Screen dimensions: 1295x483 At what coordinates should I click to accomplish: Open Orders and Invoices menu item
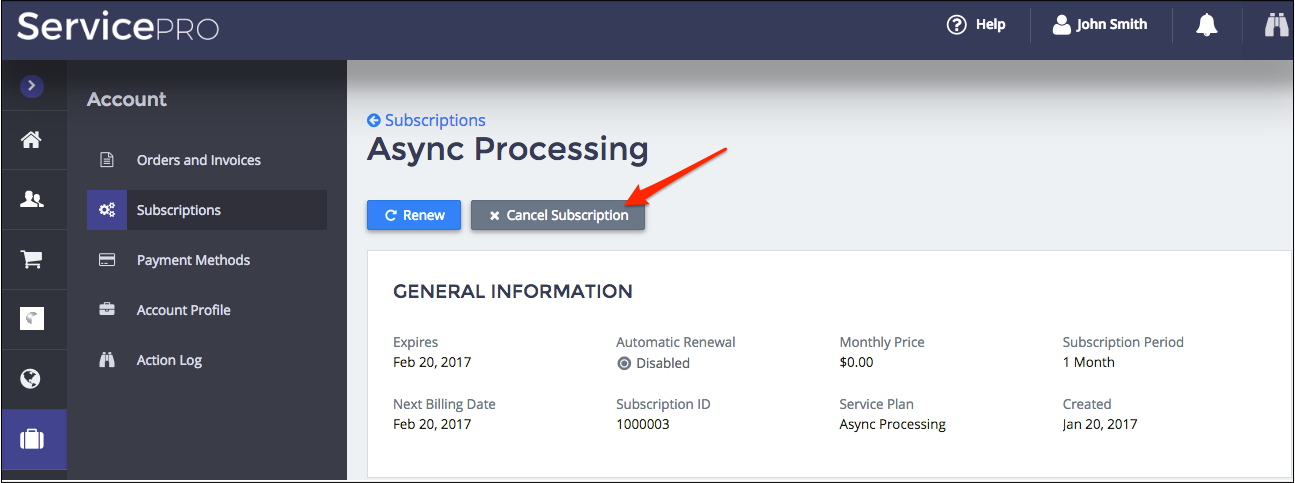tap(198, 160)
